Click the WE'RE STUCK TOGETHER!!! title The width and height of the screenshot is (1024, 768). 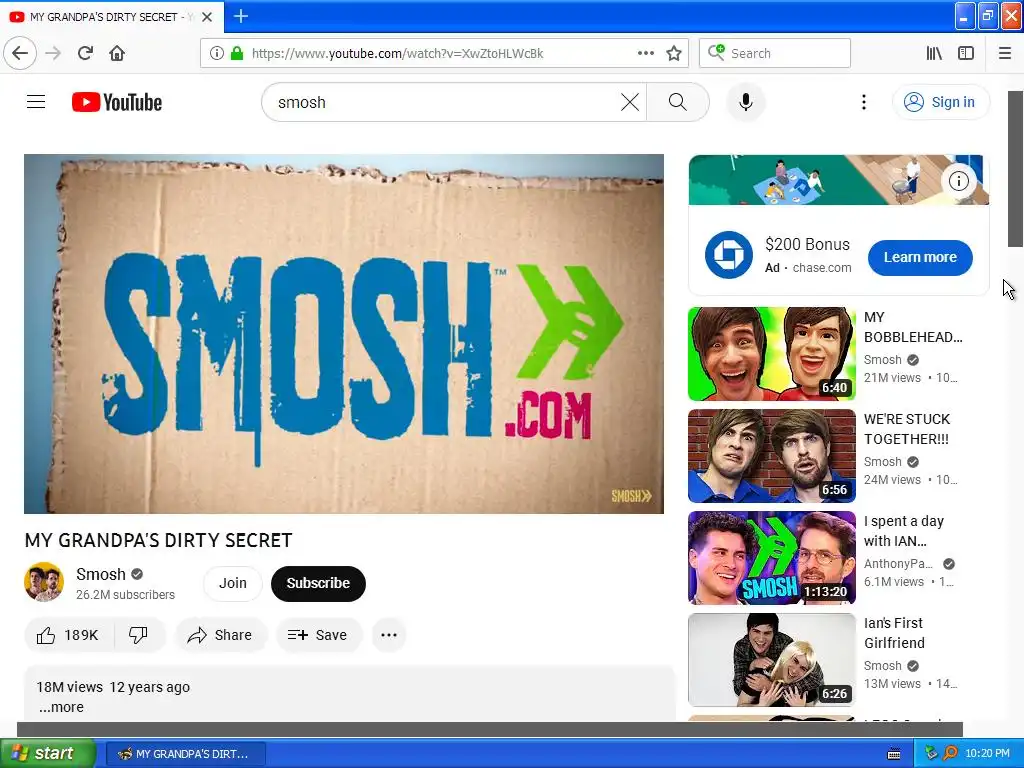point(907,429)
